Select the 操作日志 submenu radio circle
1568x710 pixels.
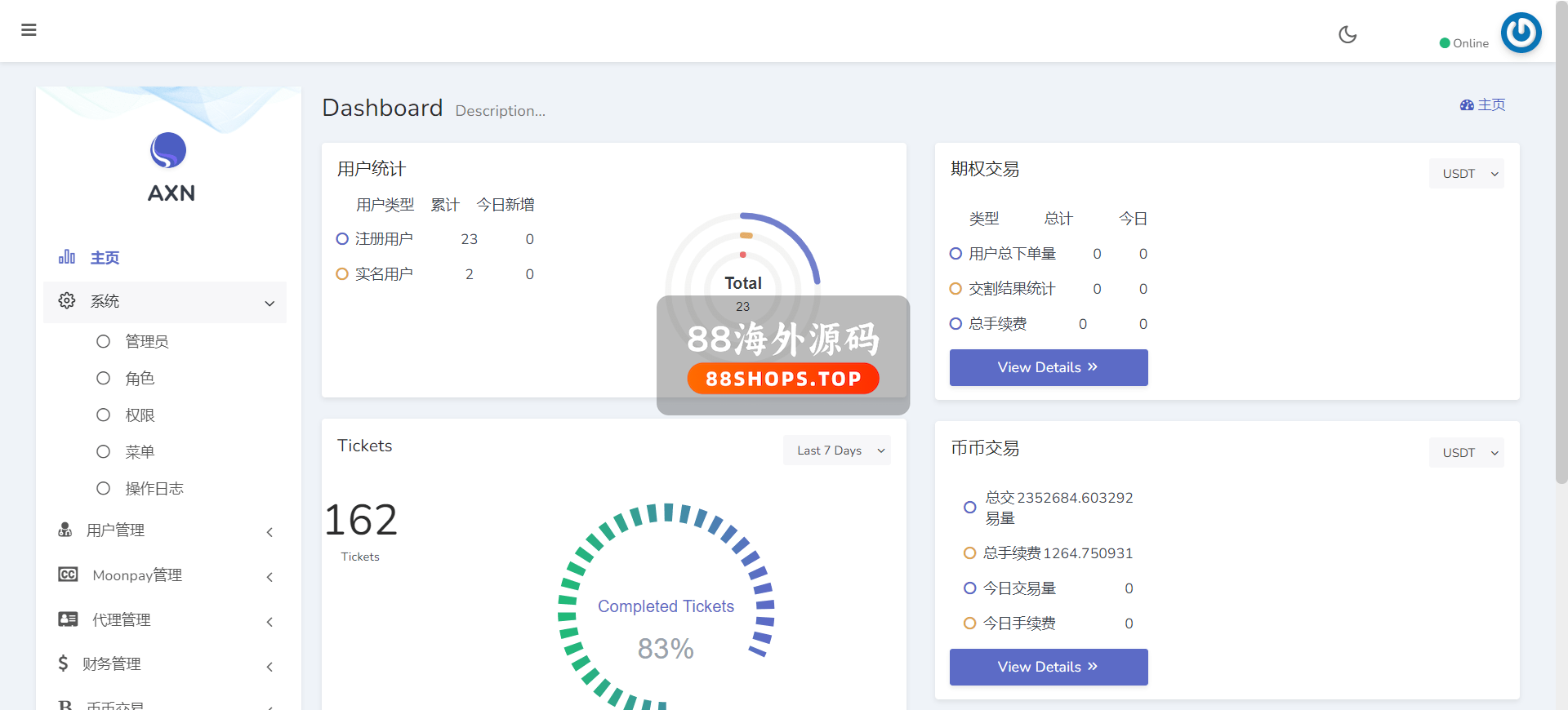coord(103,488)
